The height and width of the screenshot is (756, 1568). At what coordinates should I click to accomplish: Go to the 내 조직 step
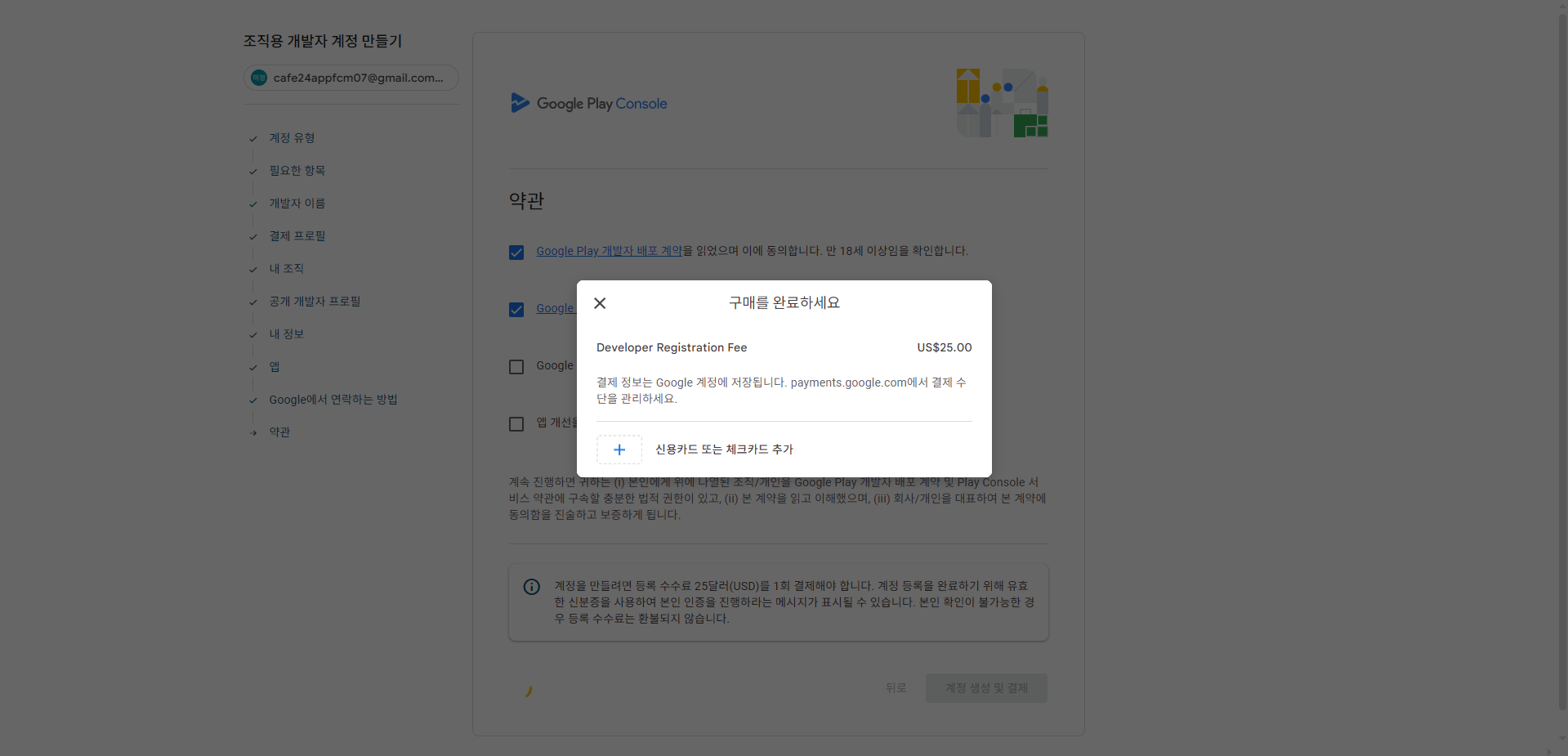click(286, 269)
